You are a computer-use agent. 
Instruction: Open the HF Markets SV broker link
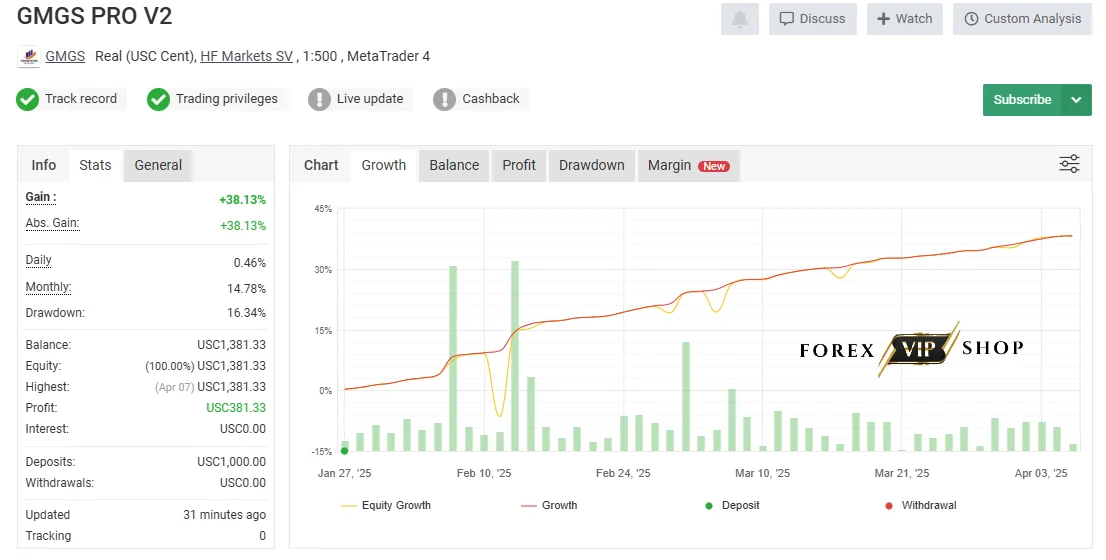[246, 56]
